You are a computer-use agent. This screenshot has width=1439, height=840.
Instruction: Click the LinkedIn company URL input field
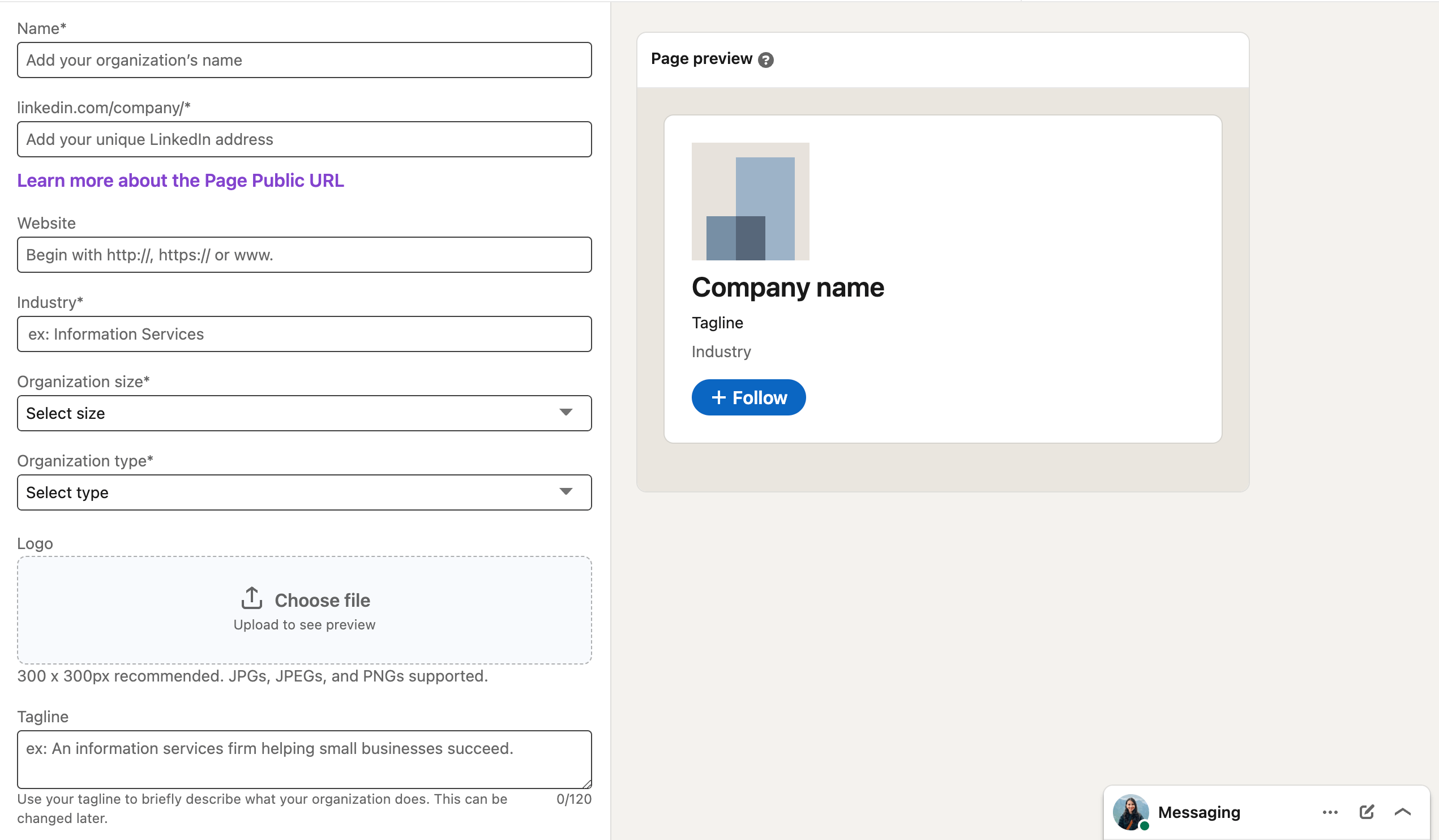pyautogui.click(x=305, y=139)
